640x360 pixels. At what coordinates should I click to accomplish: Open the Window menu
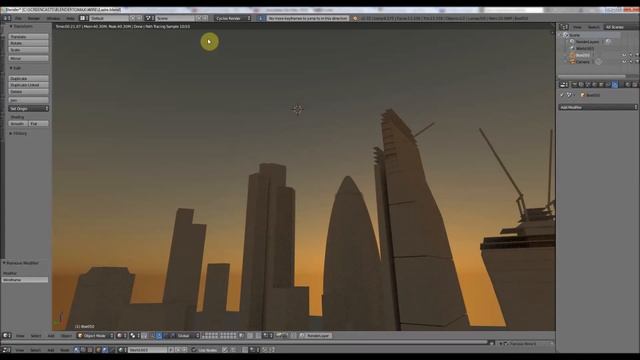(x=53, y=18)
